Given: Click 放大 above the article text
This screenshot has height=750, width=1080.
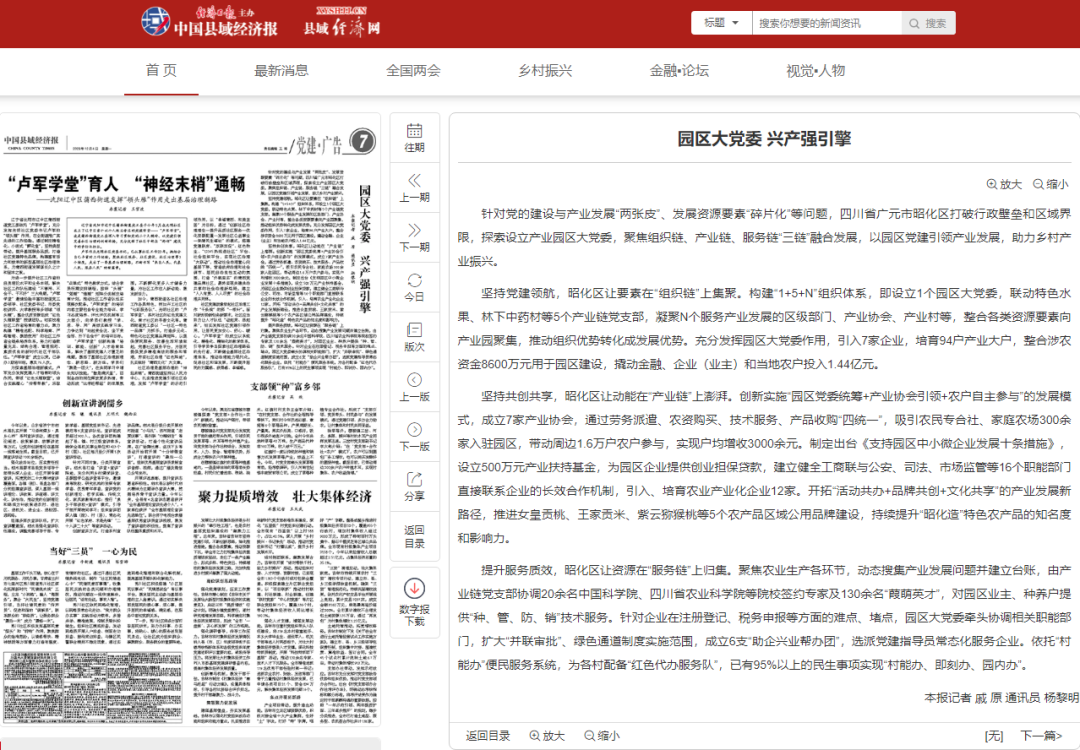Looking at the screenshot, I should pos(1004,184).
